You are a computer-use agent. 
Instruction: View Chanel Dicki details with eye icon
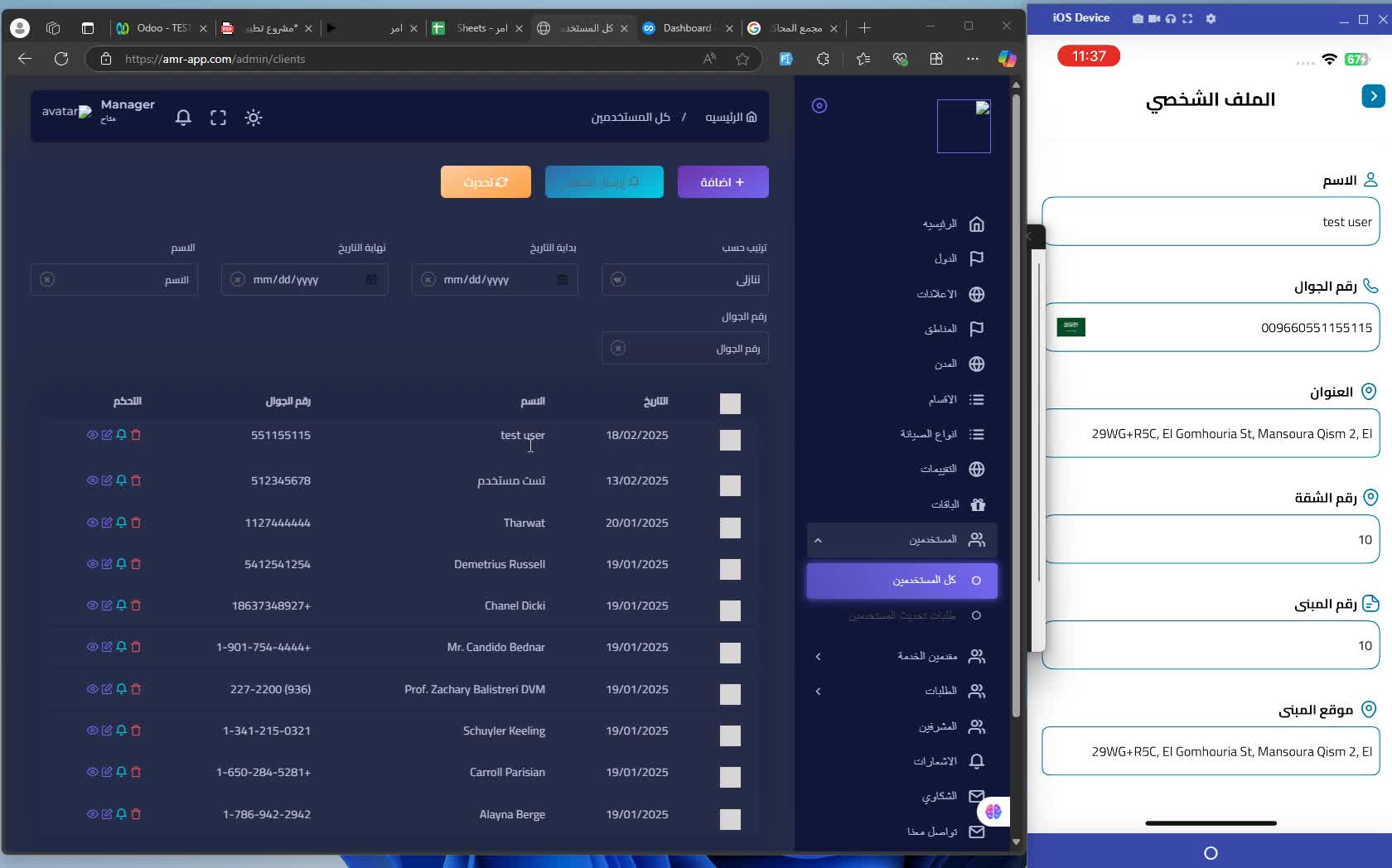(x=92, y=605)
